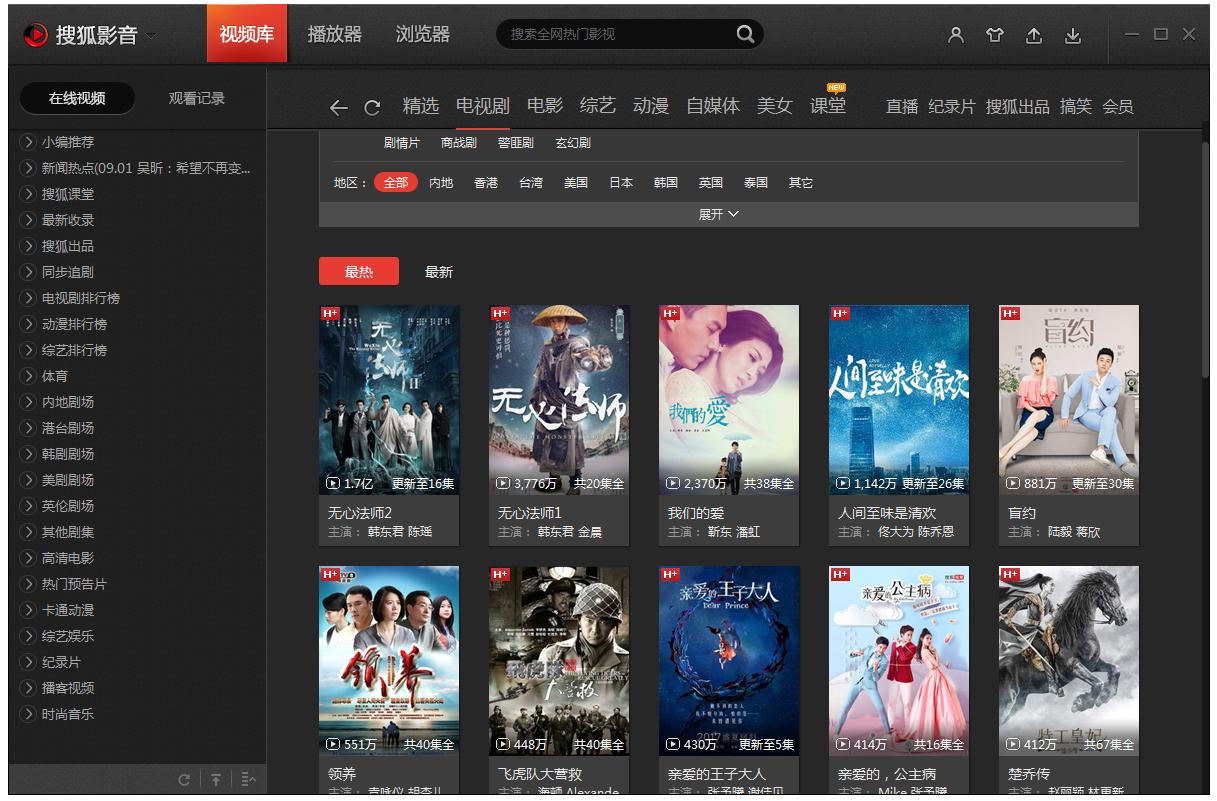Screen dimensions: 1217x801
Task: Expand 同步追剧 in sidebar
Action: (67, 272)
